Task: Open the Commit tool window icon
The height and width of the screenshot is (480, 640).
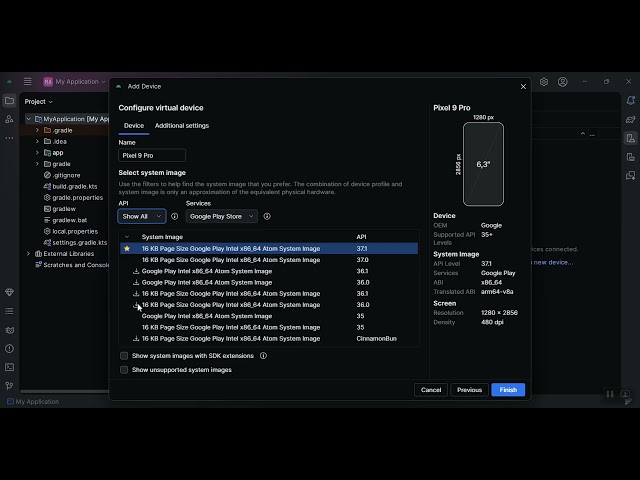Action: [x=9, y=119]
